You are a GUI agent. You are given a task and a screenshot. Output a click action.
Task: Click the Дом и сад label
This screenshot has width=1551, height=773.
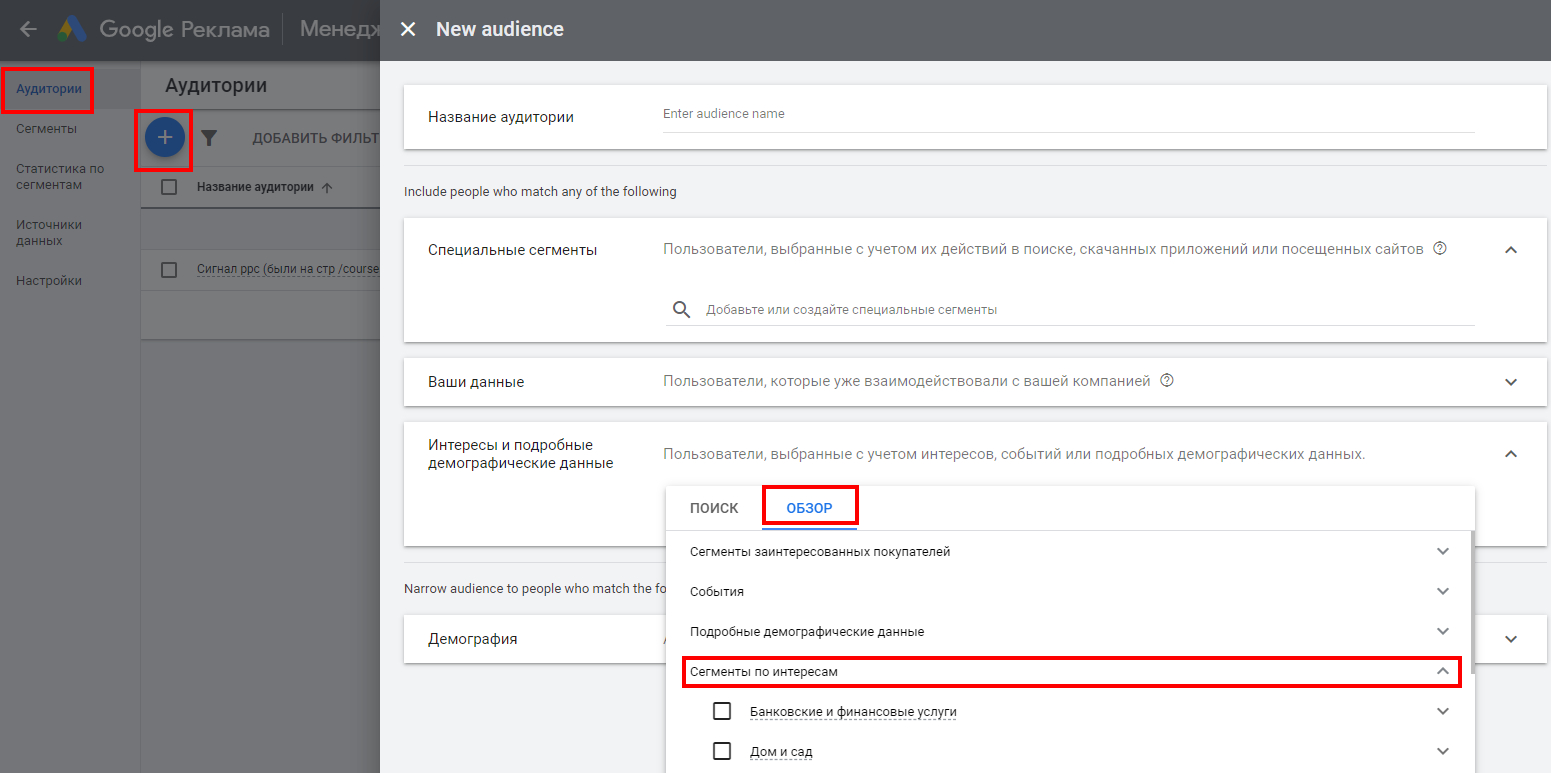point(781,751)
